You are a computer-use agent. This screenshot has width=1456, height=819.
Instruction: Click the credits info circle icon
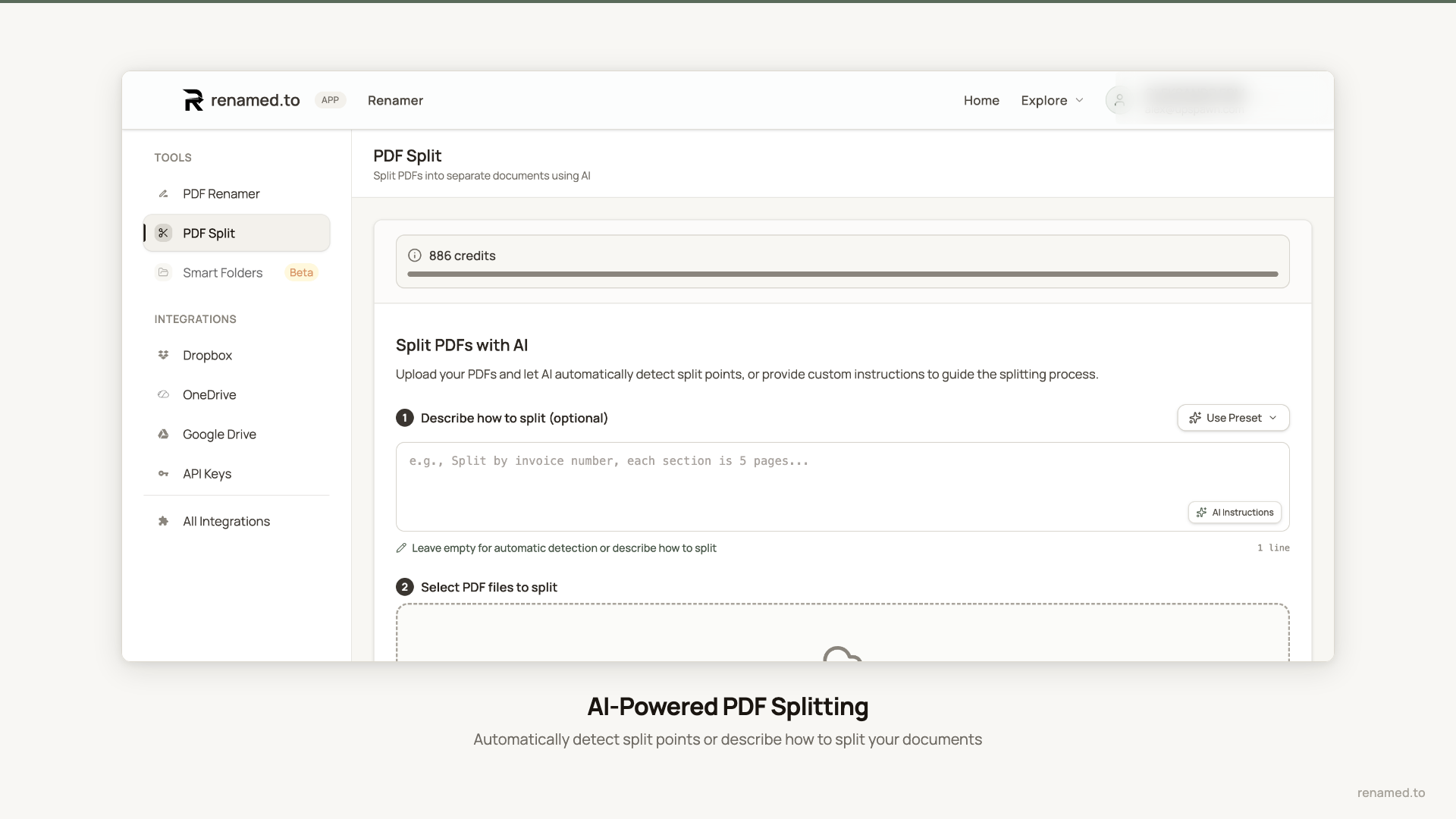click(x=415, y=256)
